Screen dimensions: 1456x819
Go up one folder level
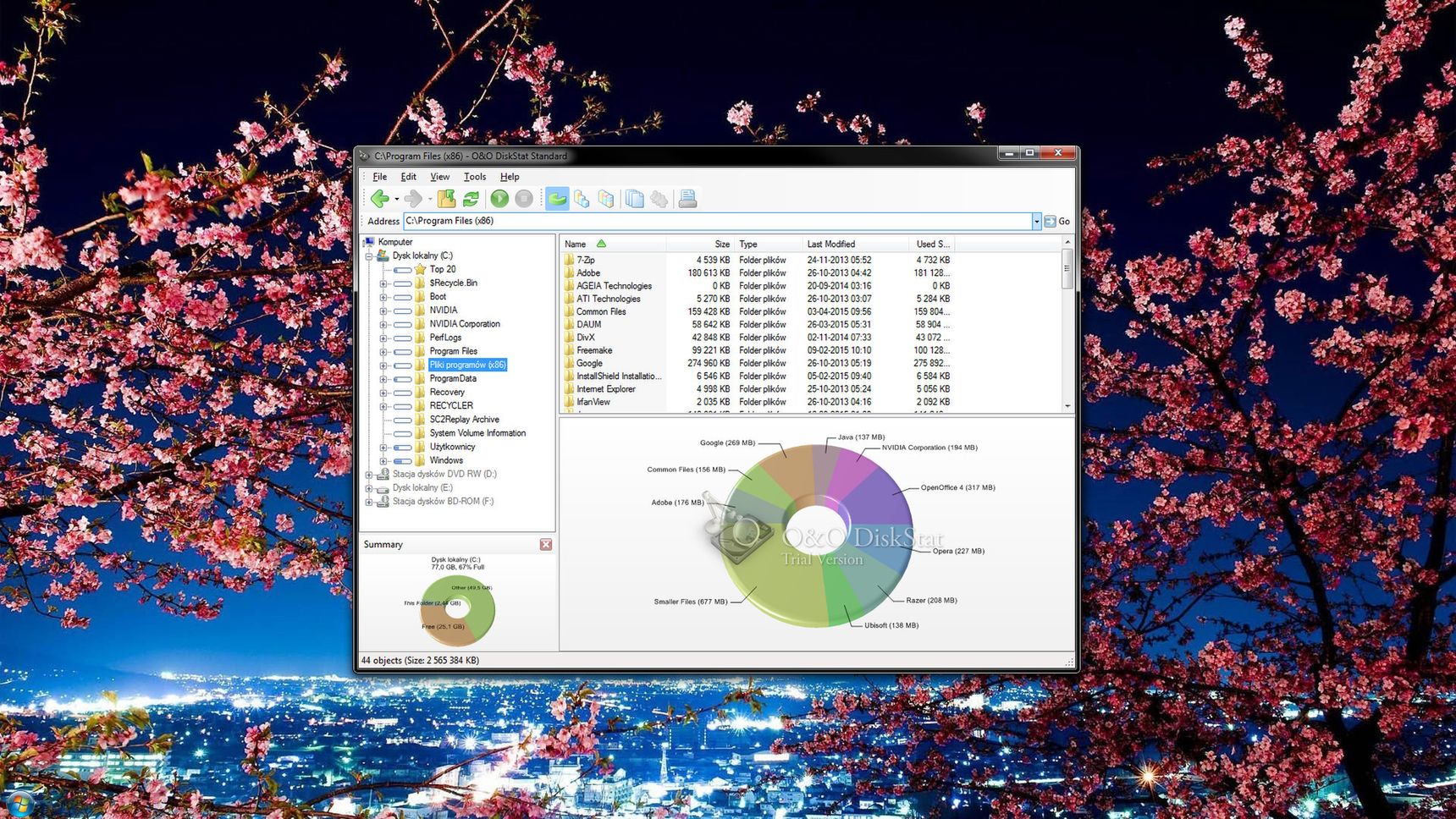point(446,199)
